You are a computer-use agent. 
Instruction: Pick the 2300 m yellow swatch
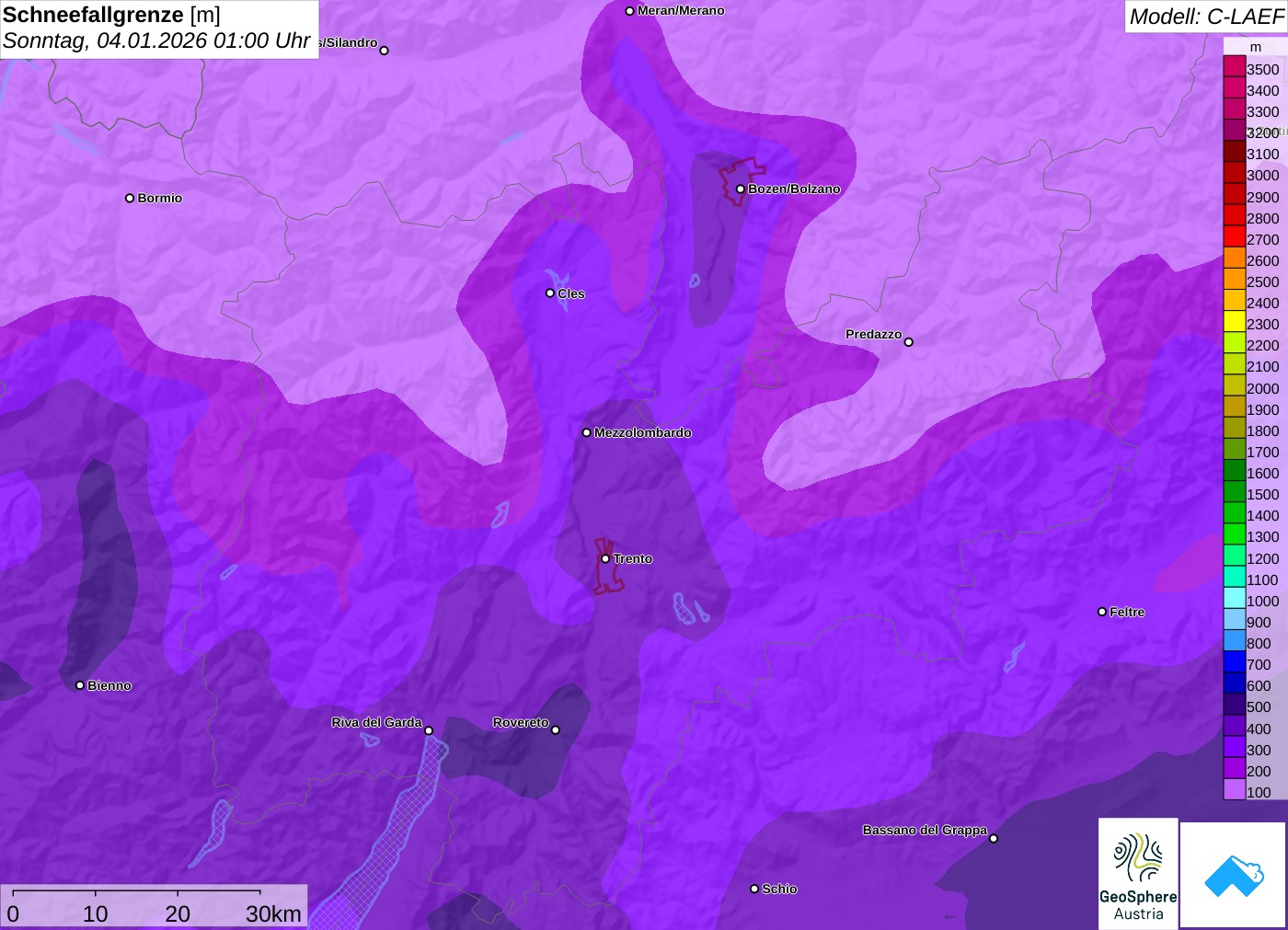[1234, 321]
